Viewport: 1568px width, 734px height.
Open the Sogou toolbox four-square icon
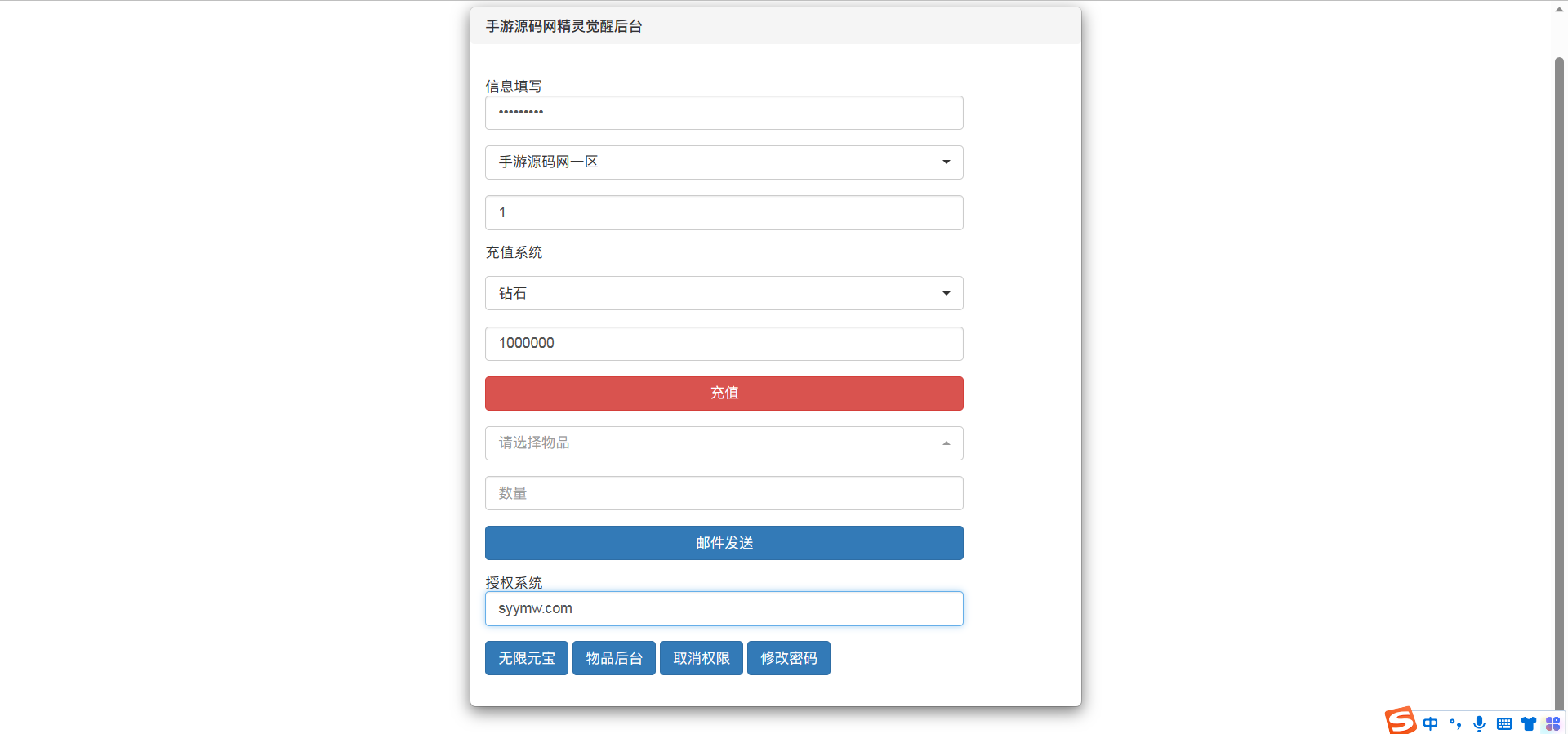[1552, 723]
